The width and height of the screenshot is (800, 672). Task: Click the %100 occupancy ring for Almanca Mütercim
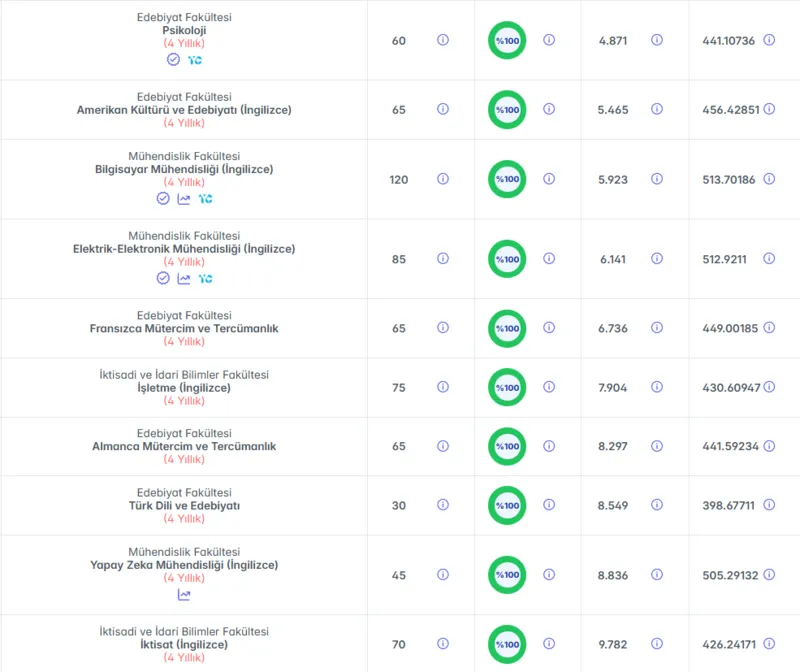[507, 446]
